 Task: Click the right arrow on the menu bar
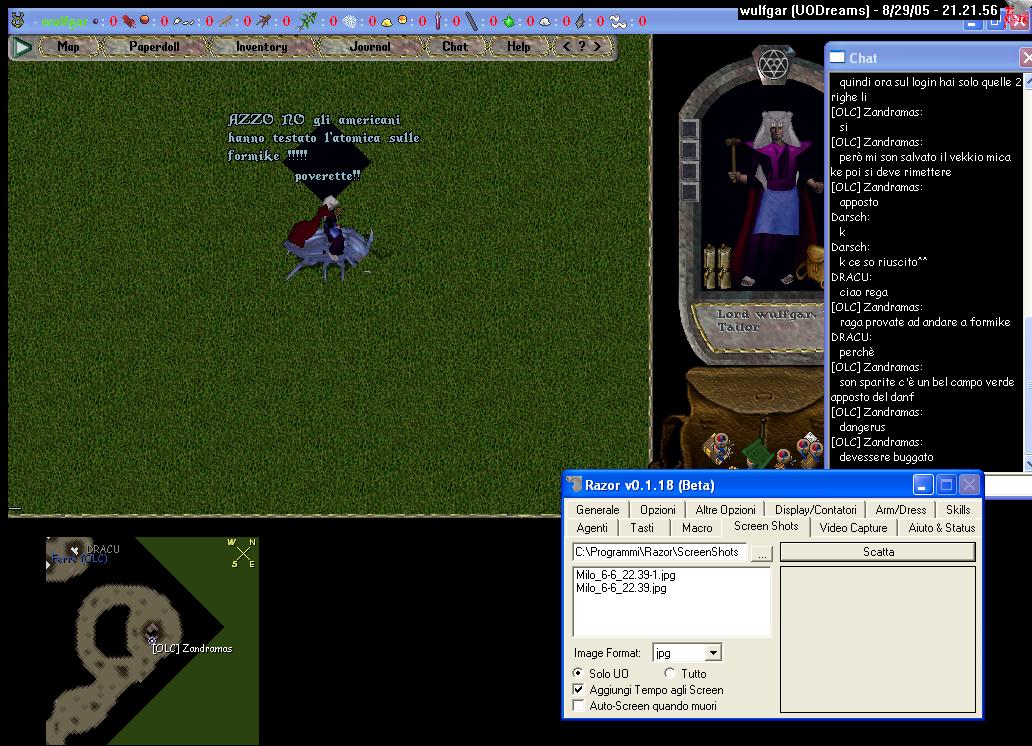(597, 47)
